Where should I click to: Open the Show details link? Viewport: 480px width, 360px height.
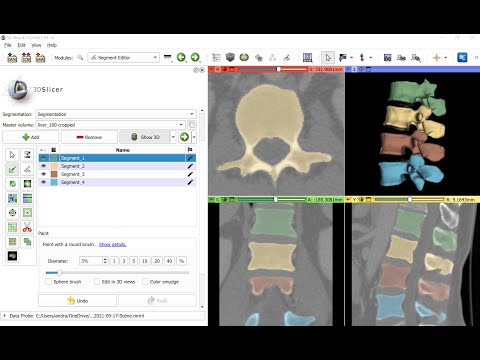(x=112, y=244)
